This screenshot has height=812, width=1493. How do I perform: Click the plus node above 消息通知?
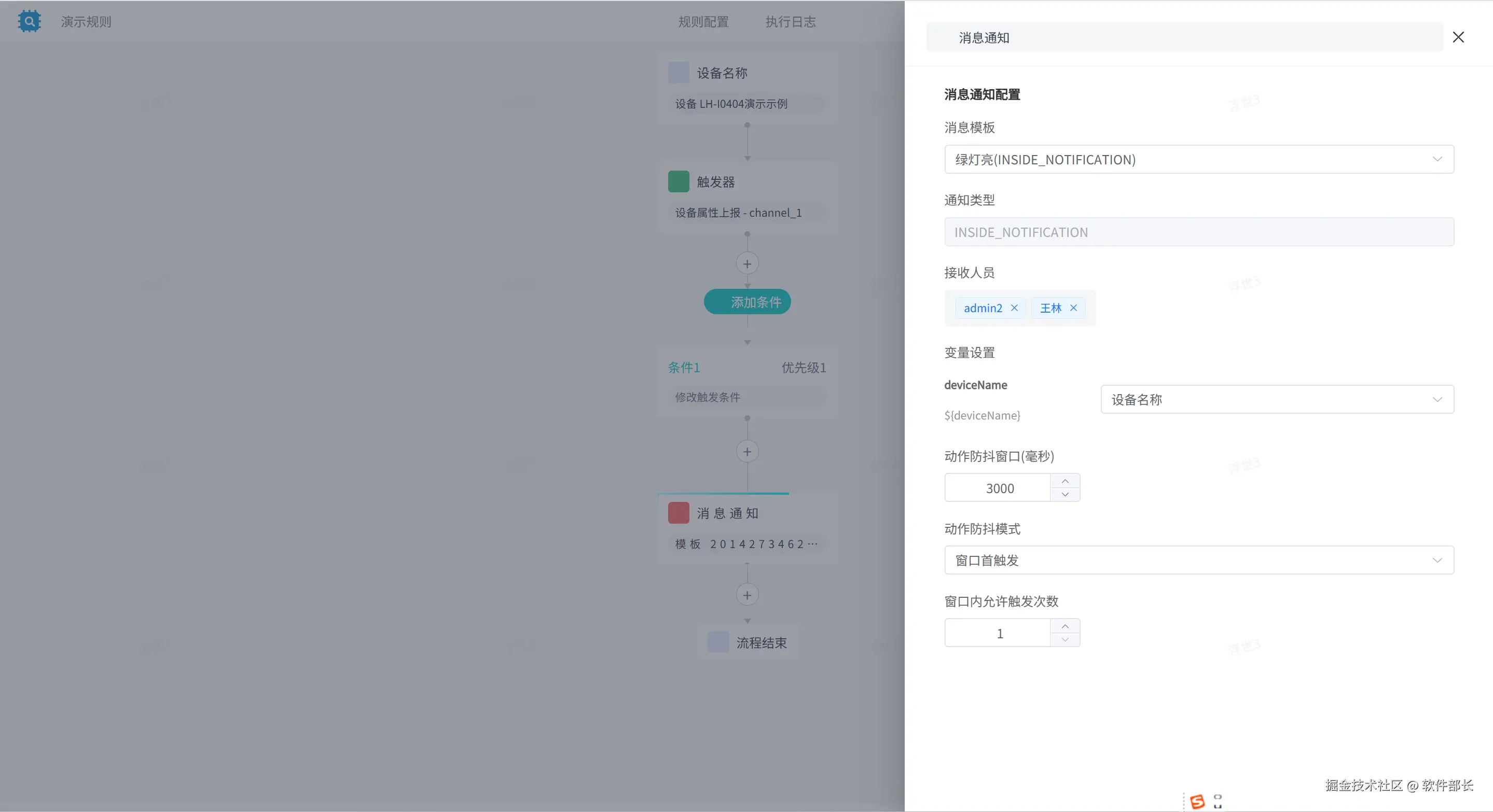[x=746, y=452]
